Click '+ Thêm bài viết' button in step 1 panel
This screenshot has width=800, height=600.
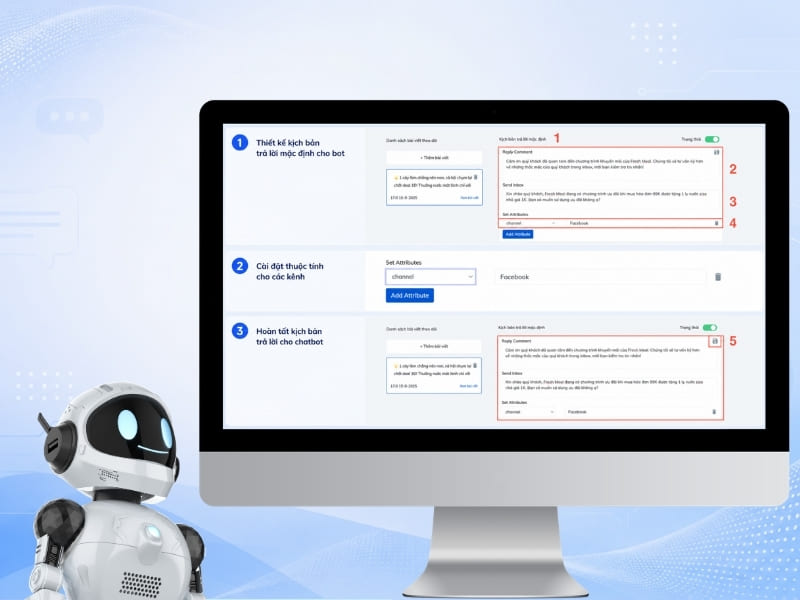pos(434,158)
